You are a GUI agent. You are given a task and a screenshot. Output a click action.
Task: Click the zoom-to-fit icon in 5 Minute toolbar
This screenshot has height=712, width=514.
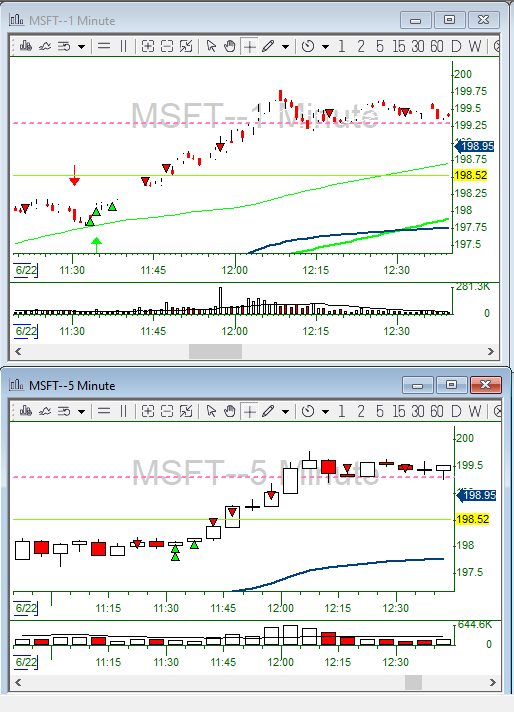pyautogui.click(x=186, y=411)
